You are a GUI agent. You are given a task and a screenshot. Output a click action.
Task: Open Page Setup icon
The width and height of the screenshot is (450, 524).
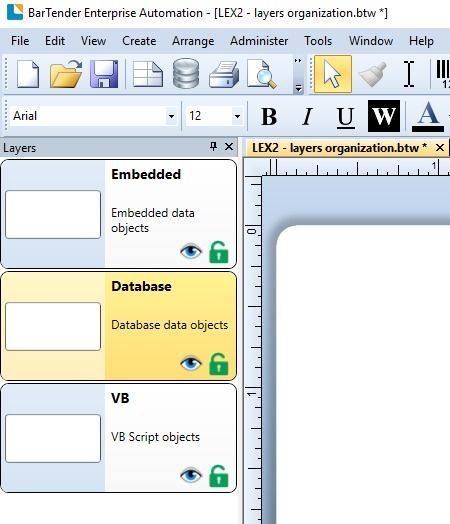147,74
